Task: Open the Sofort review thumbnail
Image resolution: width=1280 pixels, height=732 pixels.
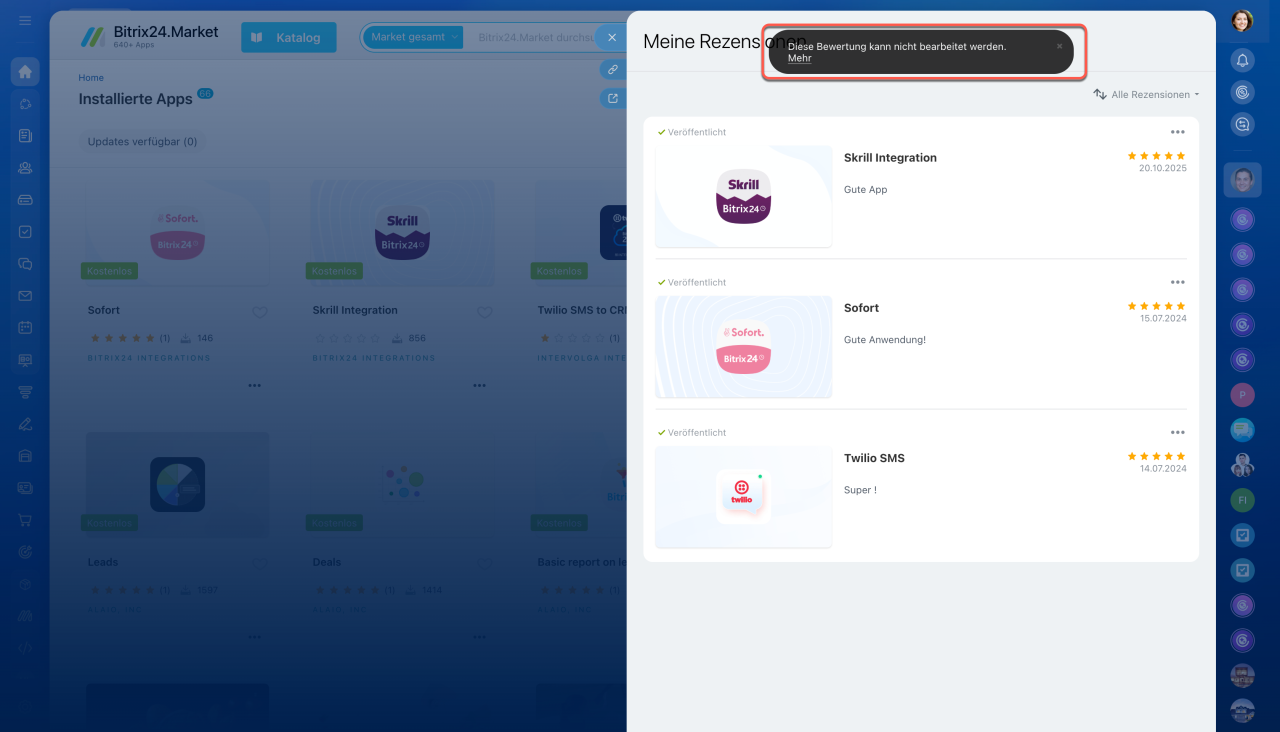Action: click(744, 346)
